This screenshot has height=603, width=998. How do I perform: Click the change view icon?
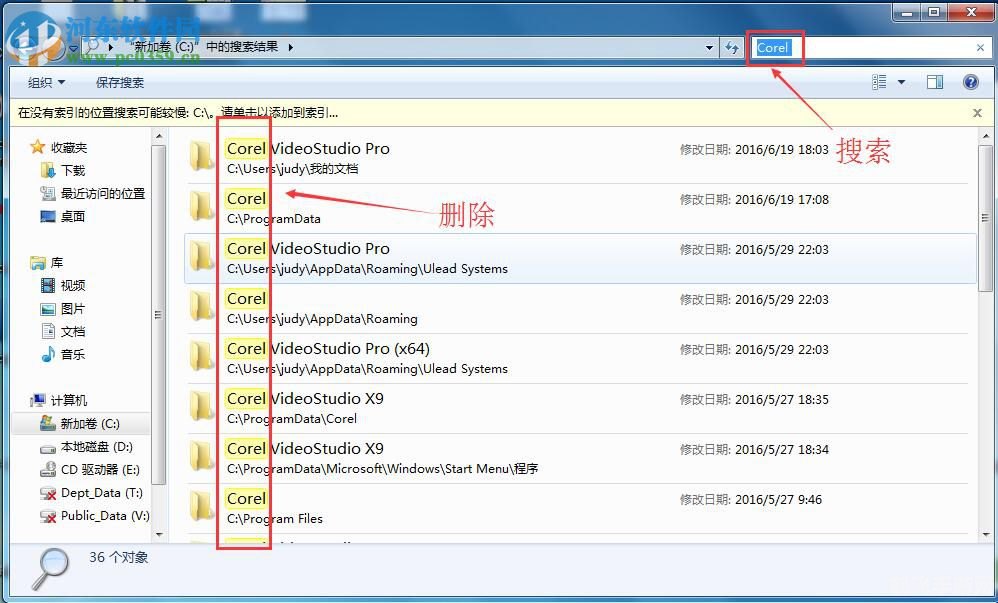pos(880,82)
